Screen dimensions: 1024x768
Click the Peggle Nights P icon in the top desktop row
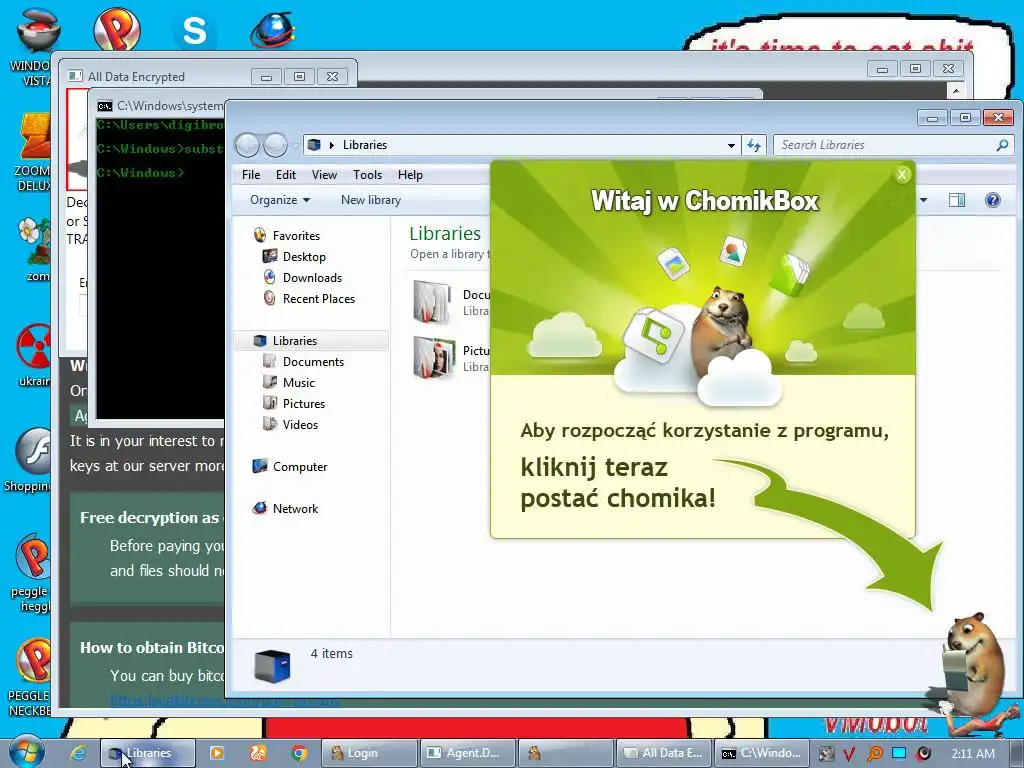click(117, 29)
